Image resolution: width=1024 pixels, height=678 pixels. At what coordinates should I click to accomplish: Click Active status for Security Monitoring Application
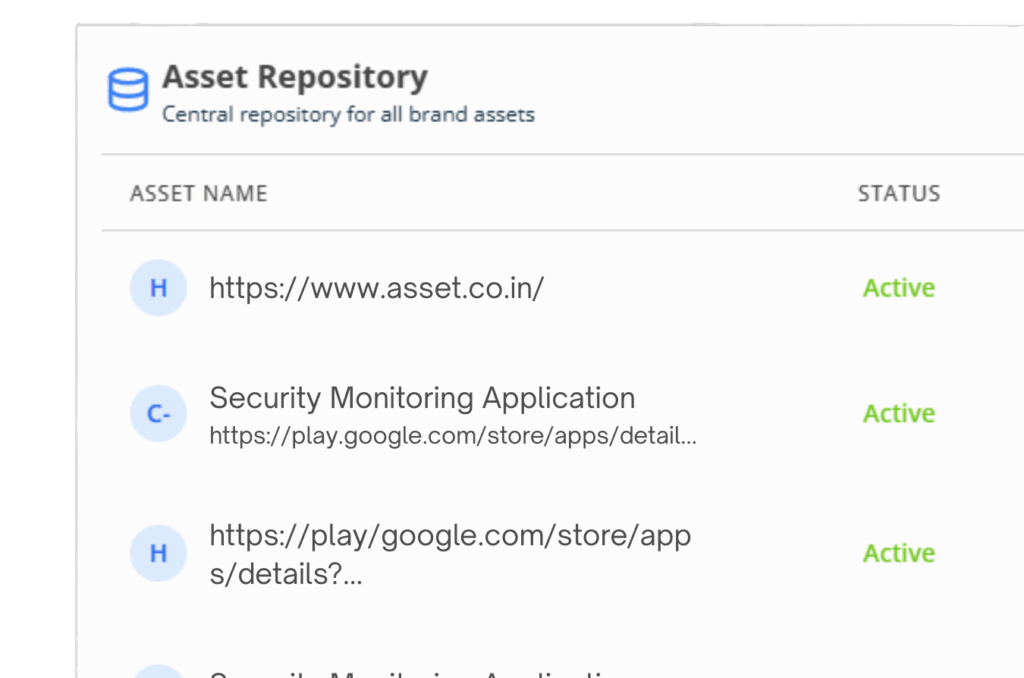click(898, 413)
